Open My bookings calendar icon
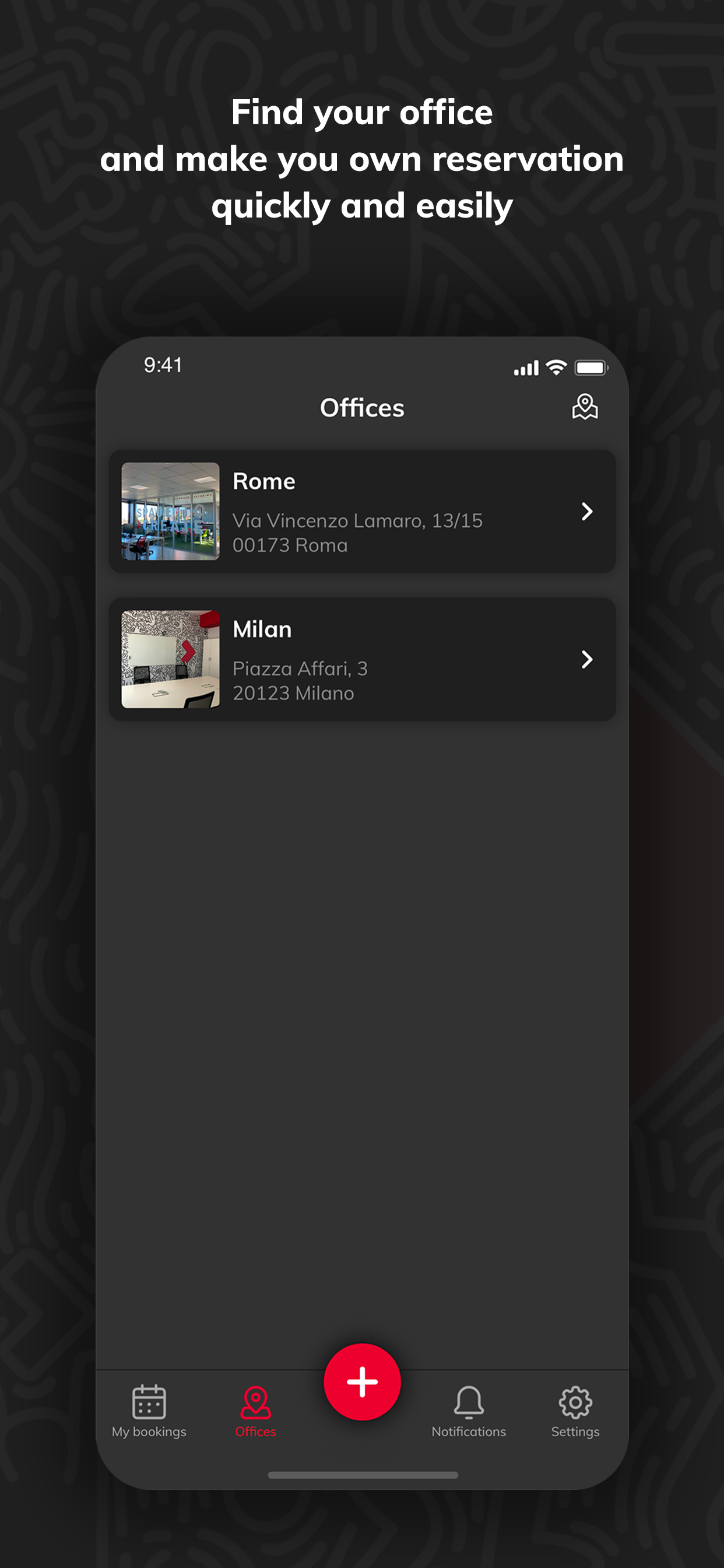The height and width of the screenshot is (1568, 724). [x=149, y=1402]
